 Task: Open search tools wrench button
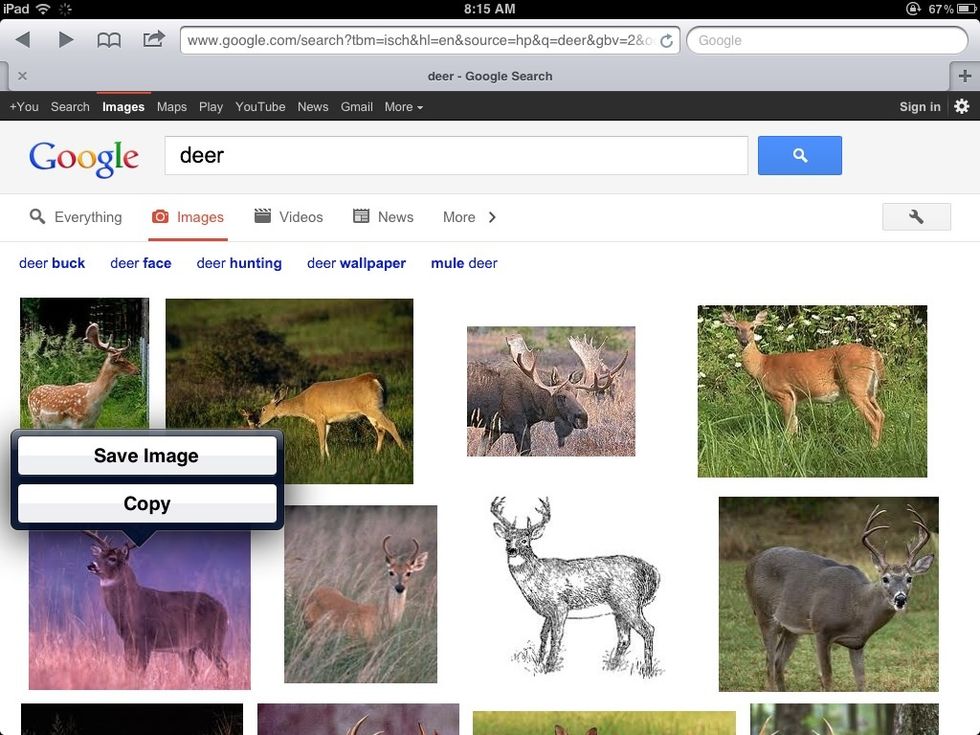(x=916, y=217)
